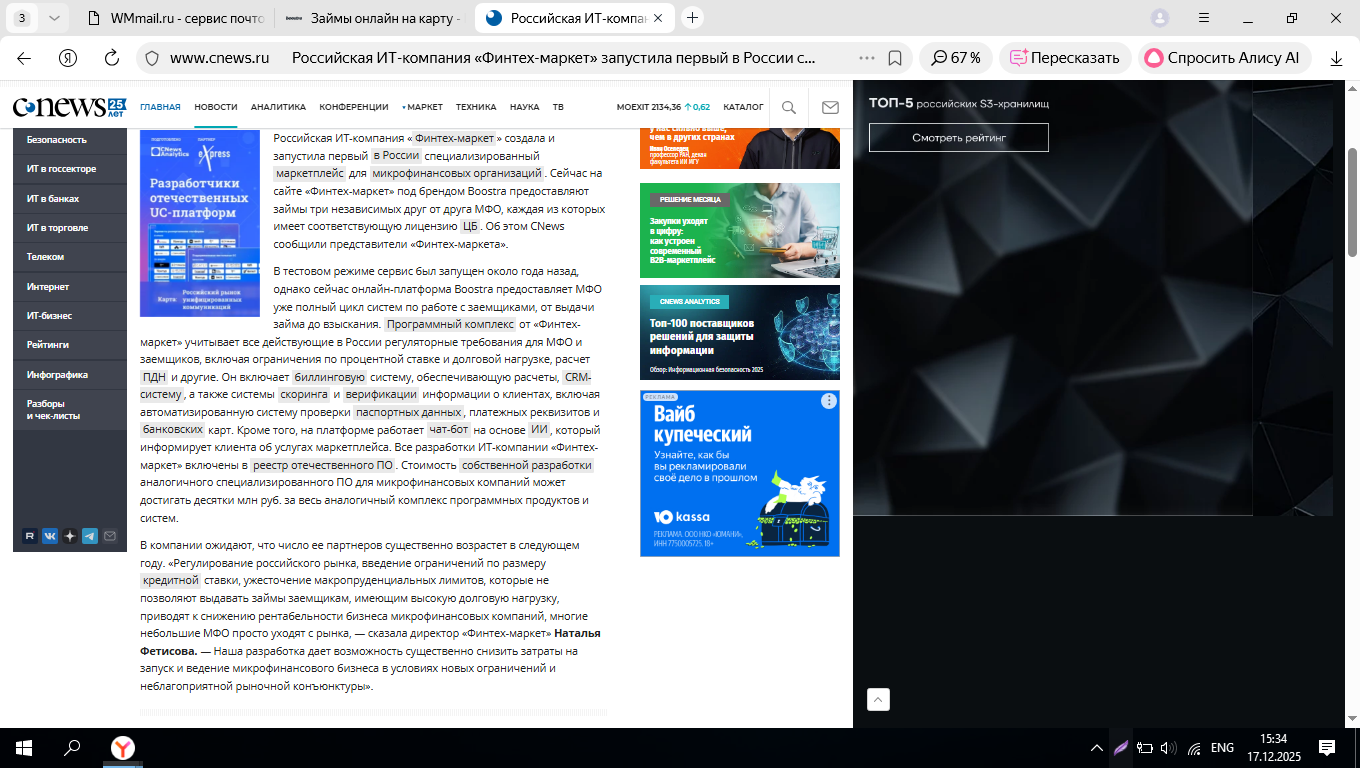The width and height of the screenshot is (1360, 768).
Task: Select Безопасность in the sidebar
Action: coord(70,140)
